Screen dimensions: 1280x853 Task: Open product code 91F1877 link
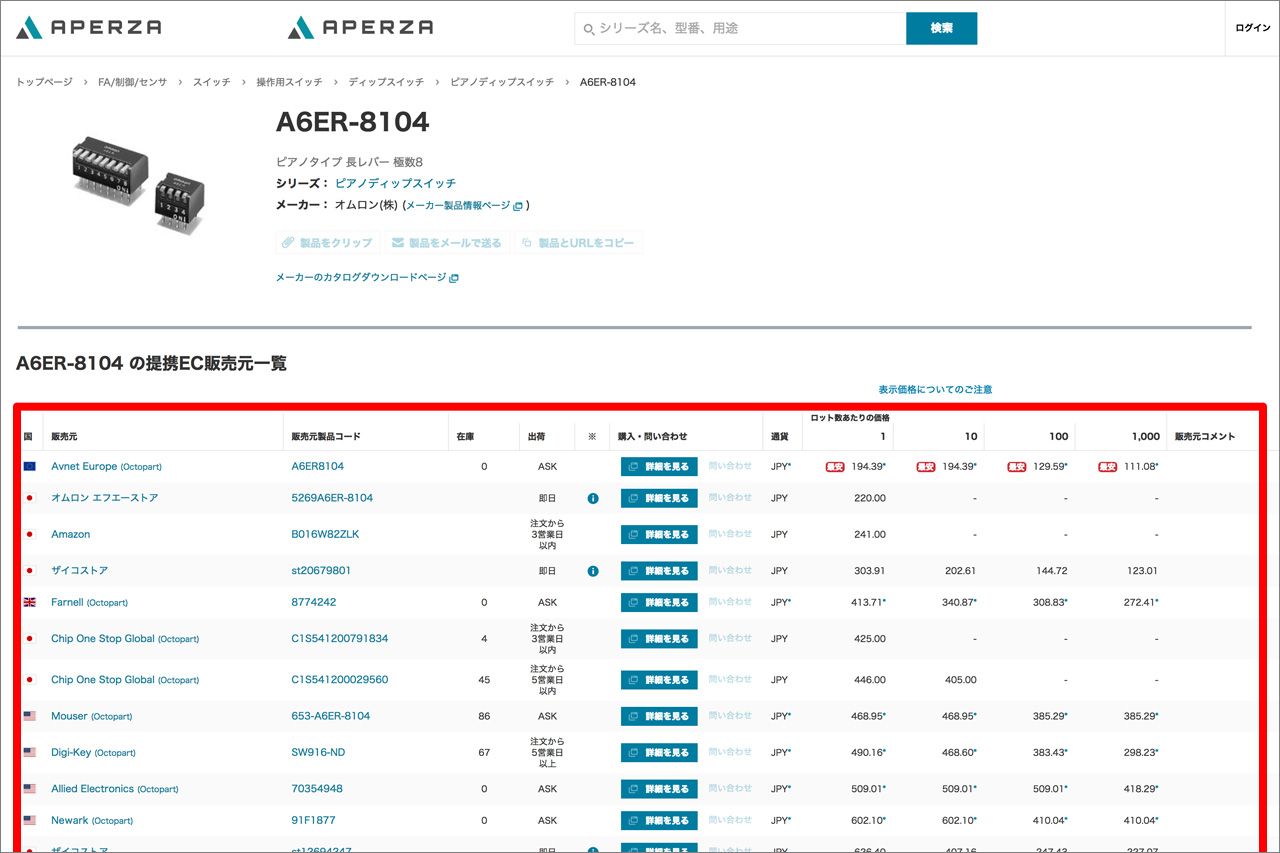(314, 820)
